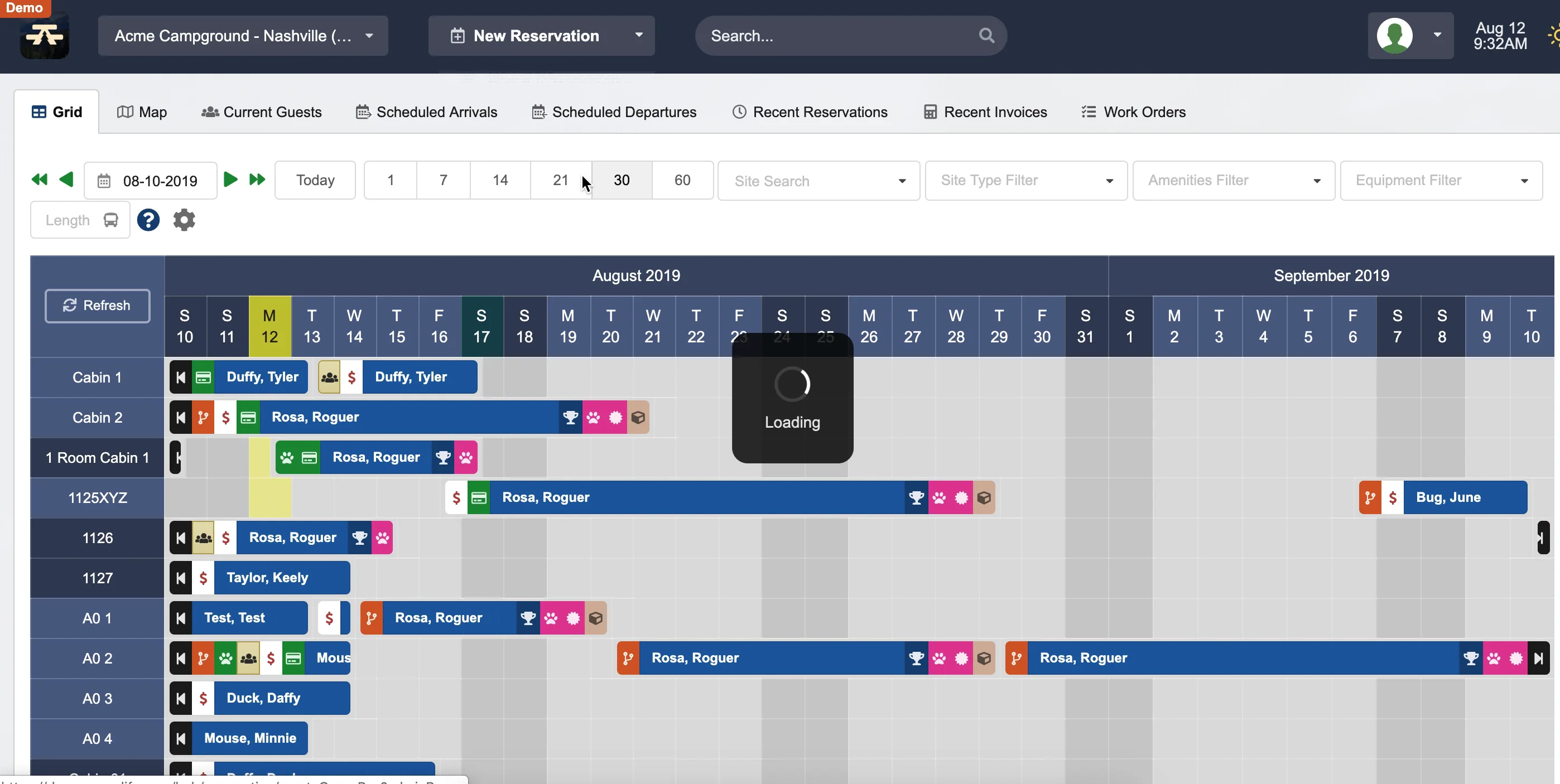Open the Amenities Filter dropdown
This screenshot has height=784, width=1560.
(1234, 181)
